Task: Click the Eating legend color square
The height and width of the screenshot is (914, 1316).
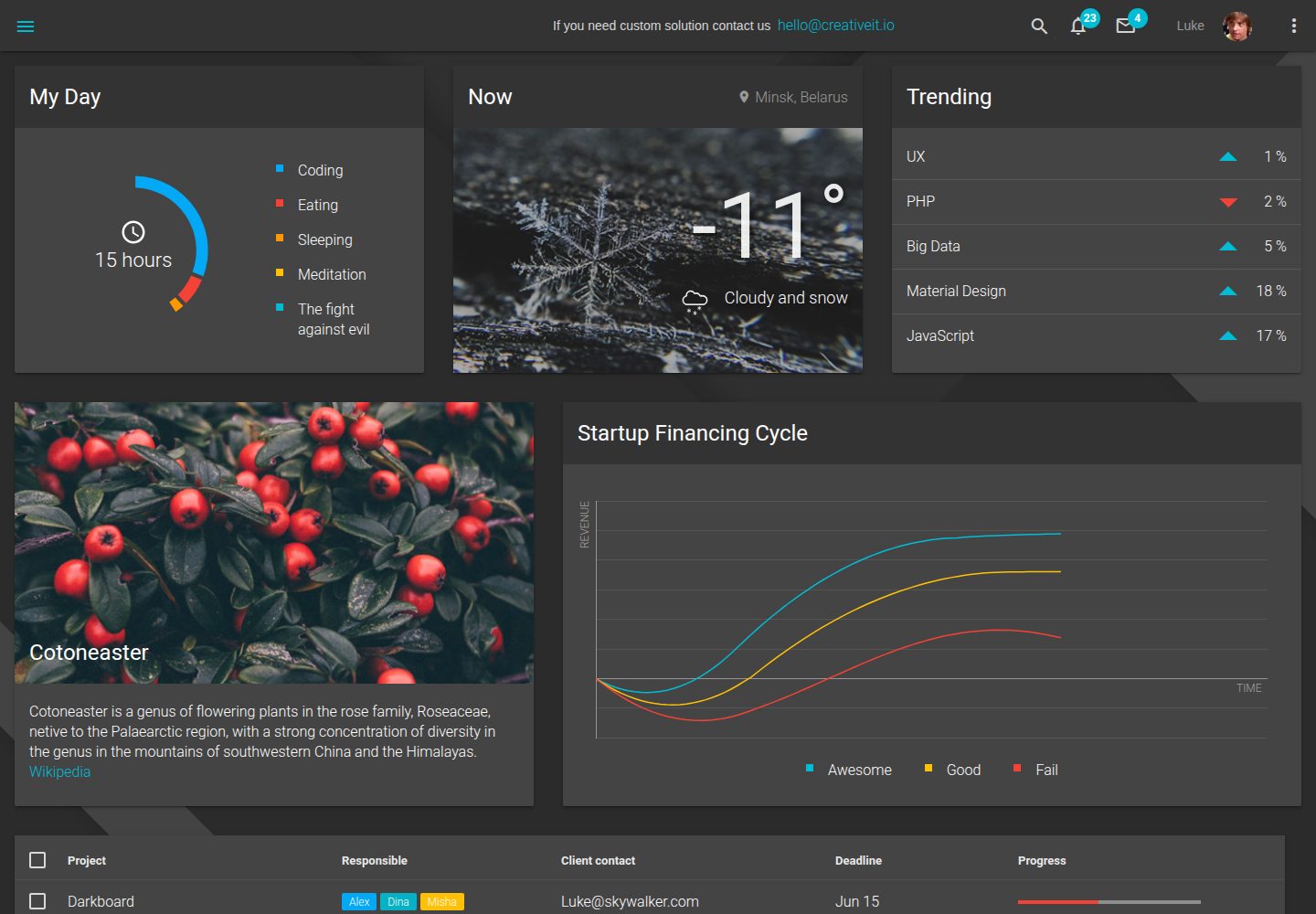Action: tap(280, 203)
